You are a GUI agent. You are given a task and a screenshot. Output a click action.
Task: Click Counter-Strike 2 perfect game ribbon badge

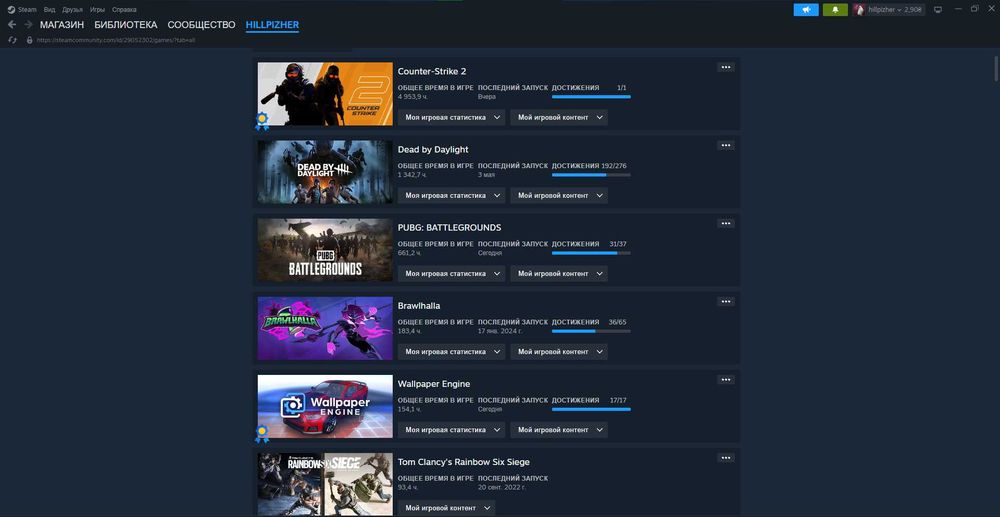[262, 120]
